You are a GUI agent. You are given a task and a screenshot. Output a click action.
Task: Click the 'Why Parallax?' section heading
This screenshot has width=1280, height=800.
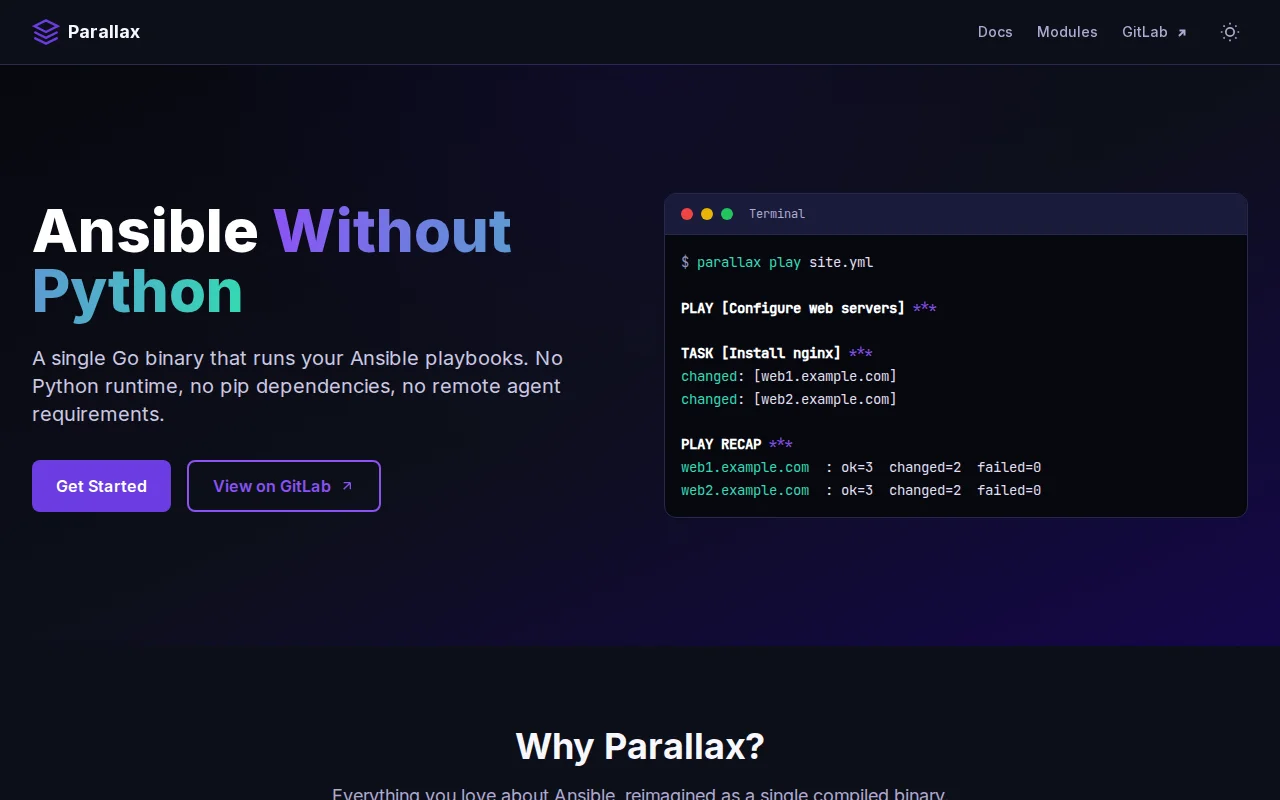point(640,746)
